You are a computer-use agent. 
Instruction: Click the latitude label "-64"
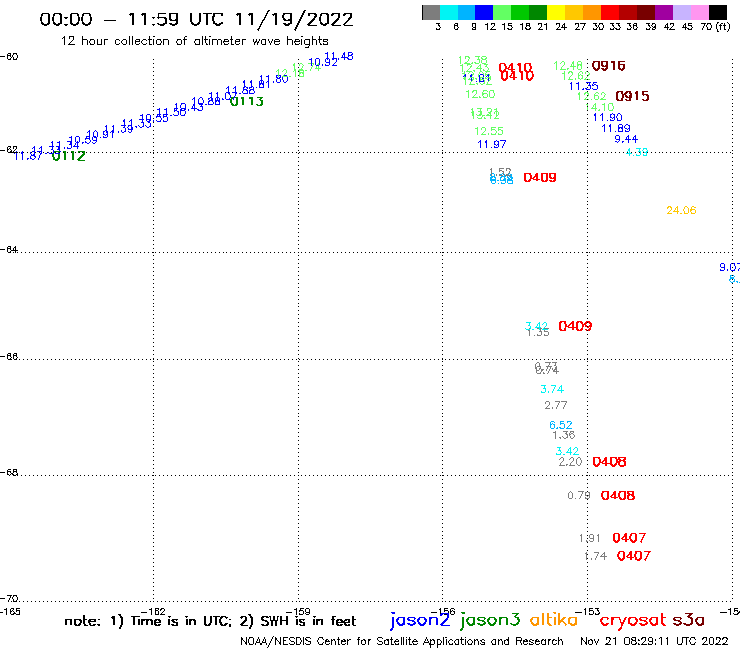[x=9, y=249]
